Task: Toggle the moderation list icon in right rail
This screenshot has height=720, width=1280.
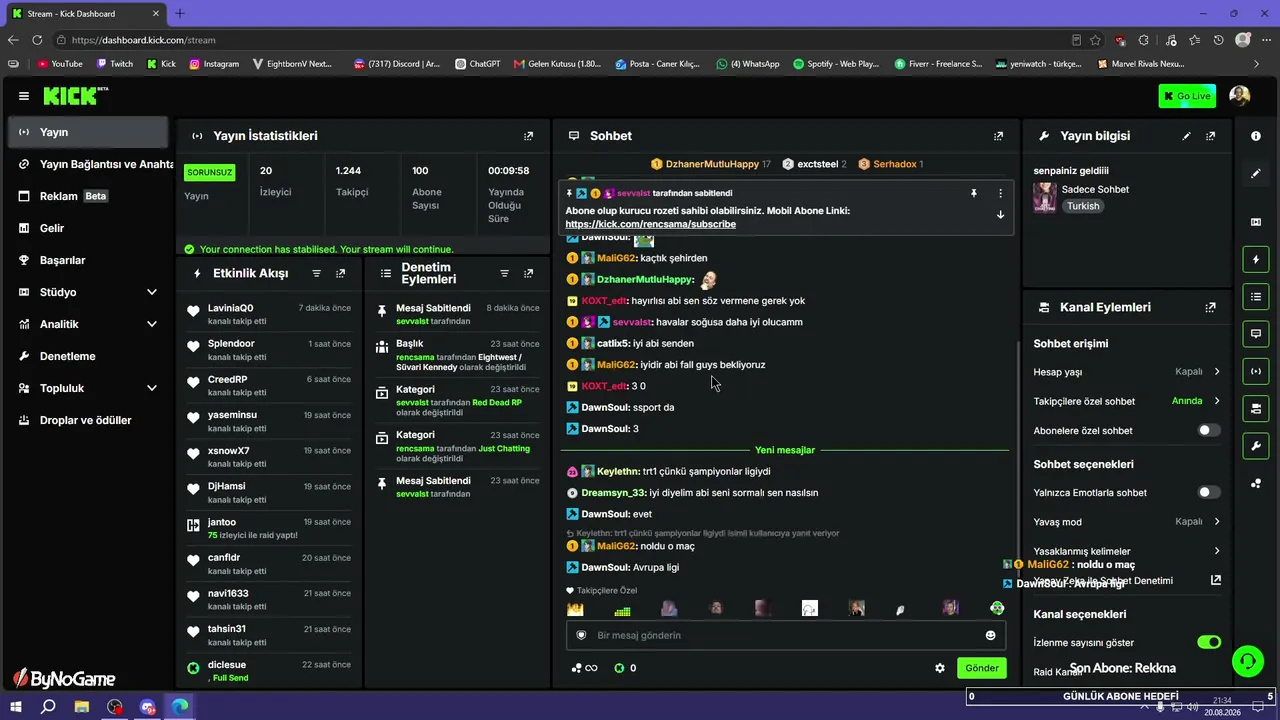Action: (1256, 296)
